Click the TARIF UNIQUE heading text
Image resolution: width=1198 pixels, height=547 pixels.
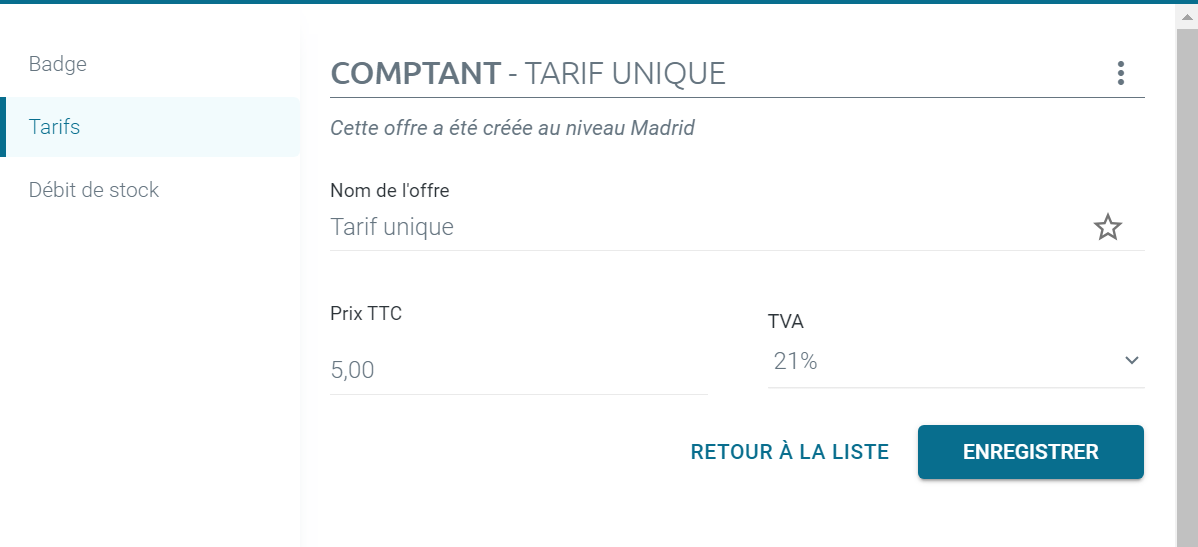tap(625, 73)
